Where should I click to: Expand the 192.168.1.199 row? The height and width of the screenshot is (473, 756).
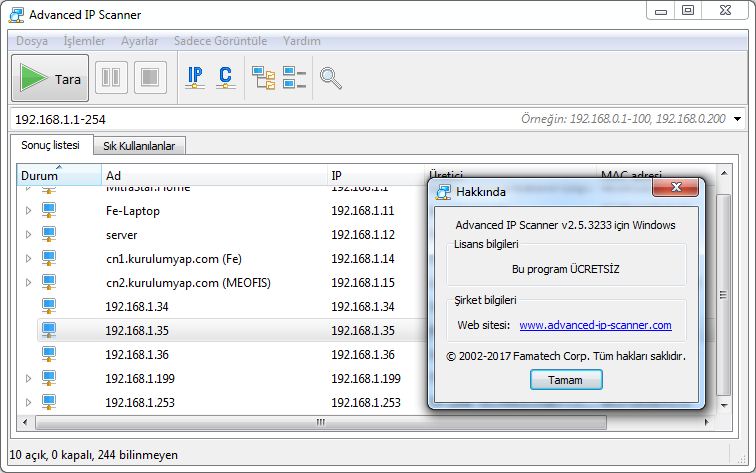pos(28,378)
